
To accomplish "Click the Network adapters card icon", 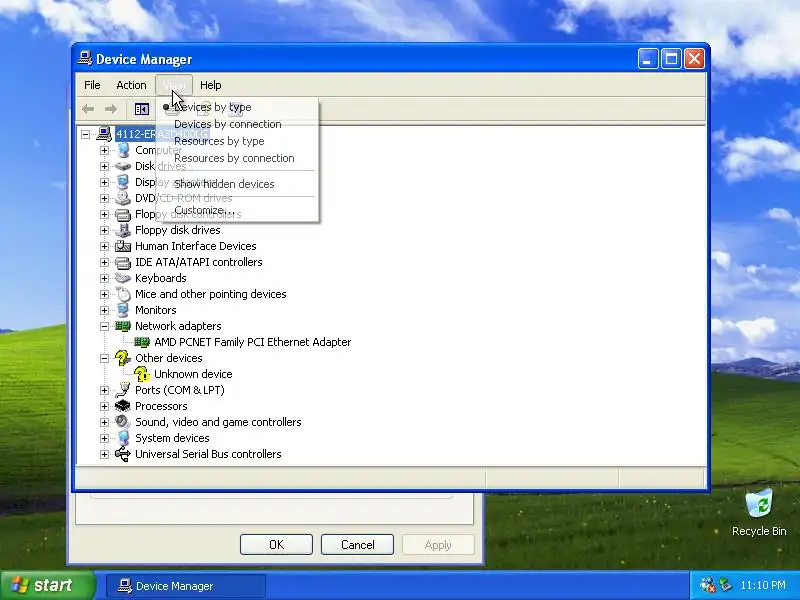I will click(123, 326).
